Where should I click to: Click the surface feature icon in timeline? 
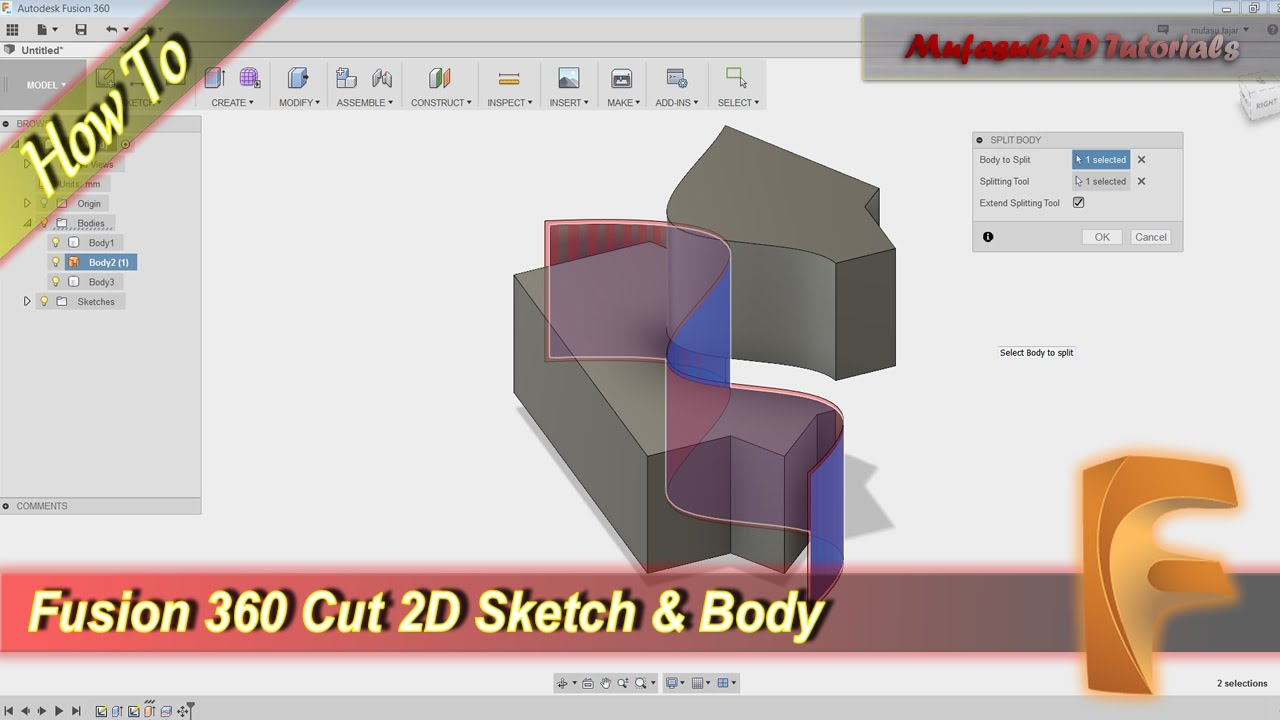[166, 711]
